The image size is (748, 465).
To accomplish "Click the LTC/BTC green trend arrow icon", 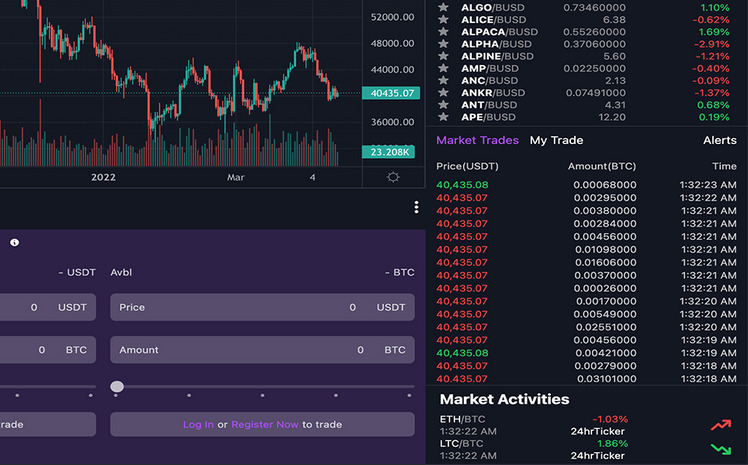I will click(721, 449).
